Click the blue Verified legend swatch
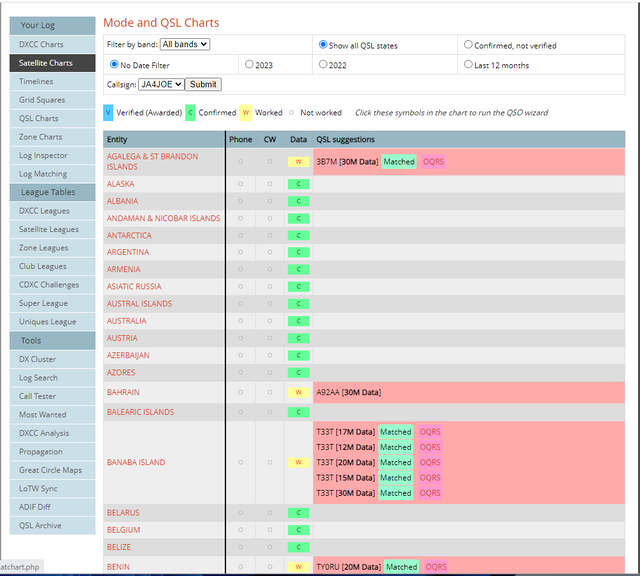 [108, 113]
